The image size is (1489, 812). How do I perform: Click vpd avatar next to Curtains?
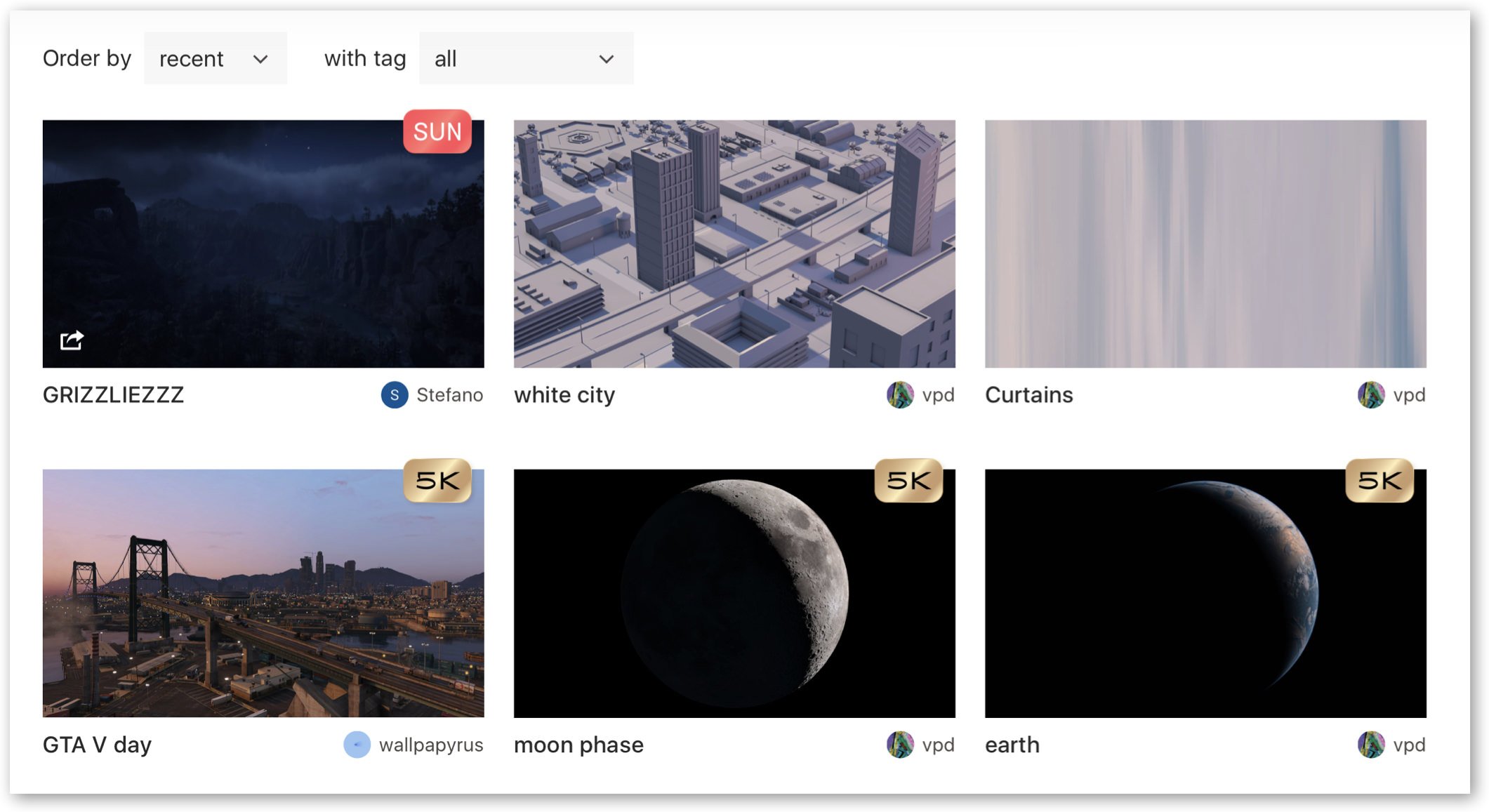[x=1371, y=395]
